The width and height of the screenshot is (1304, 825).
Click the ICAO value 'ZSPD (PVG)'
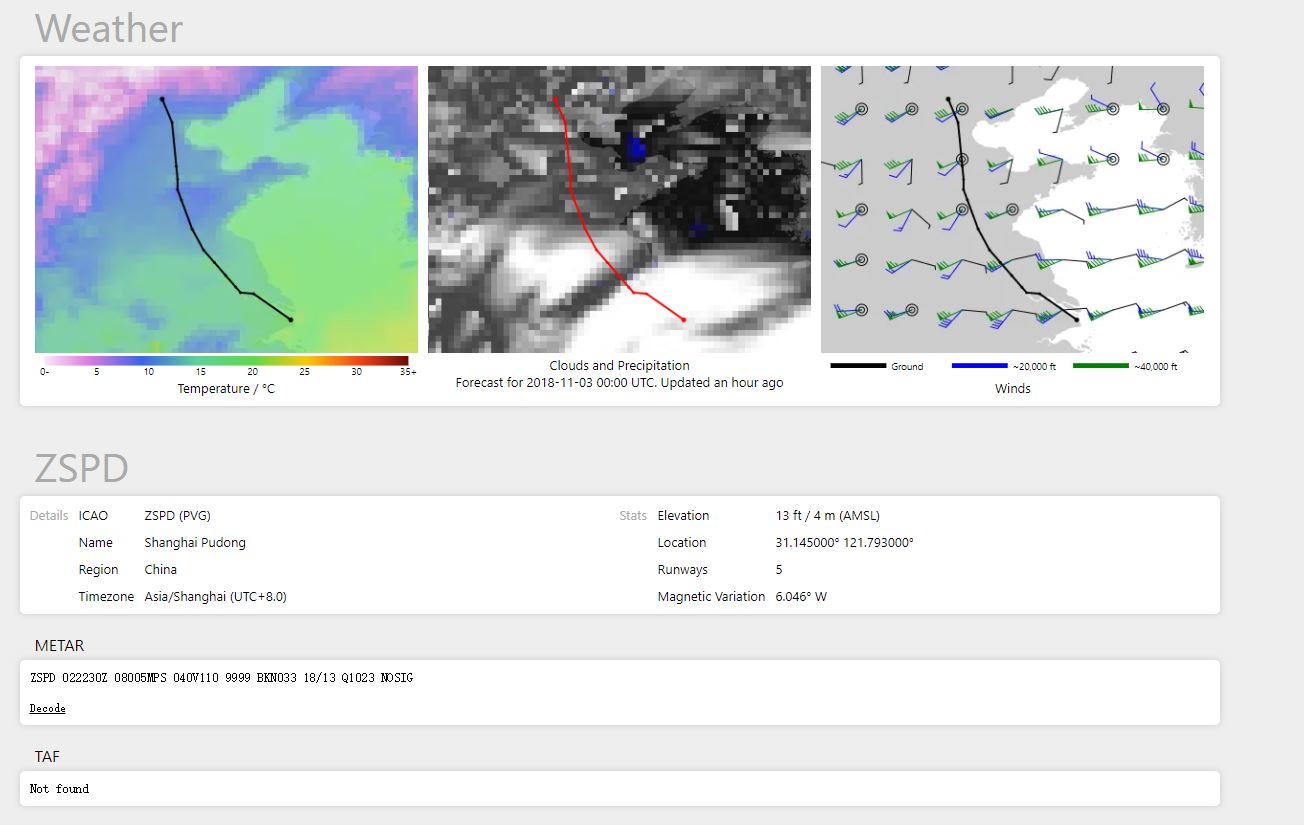[177, 516]
